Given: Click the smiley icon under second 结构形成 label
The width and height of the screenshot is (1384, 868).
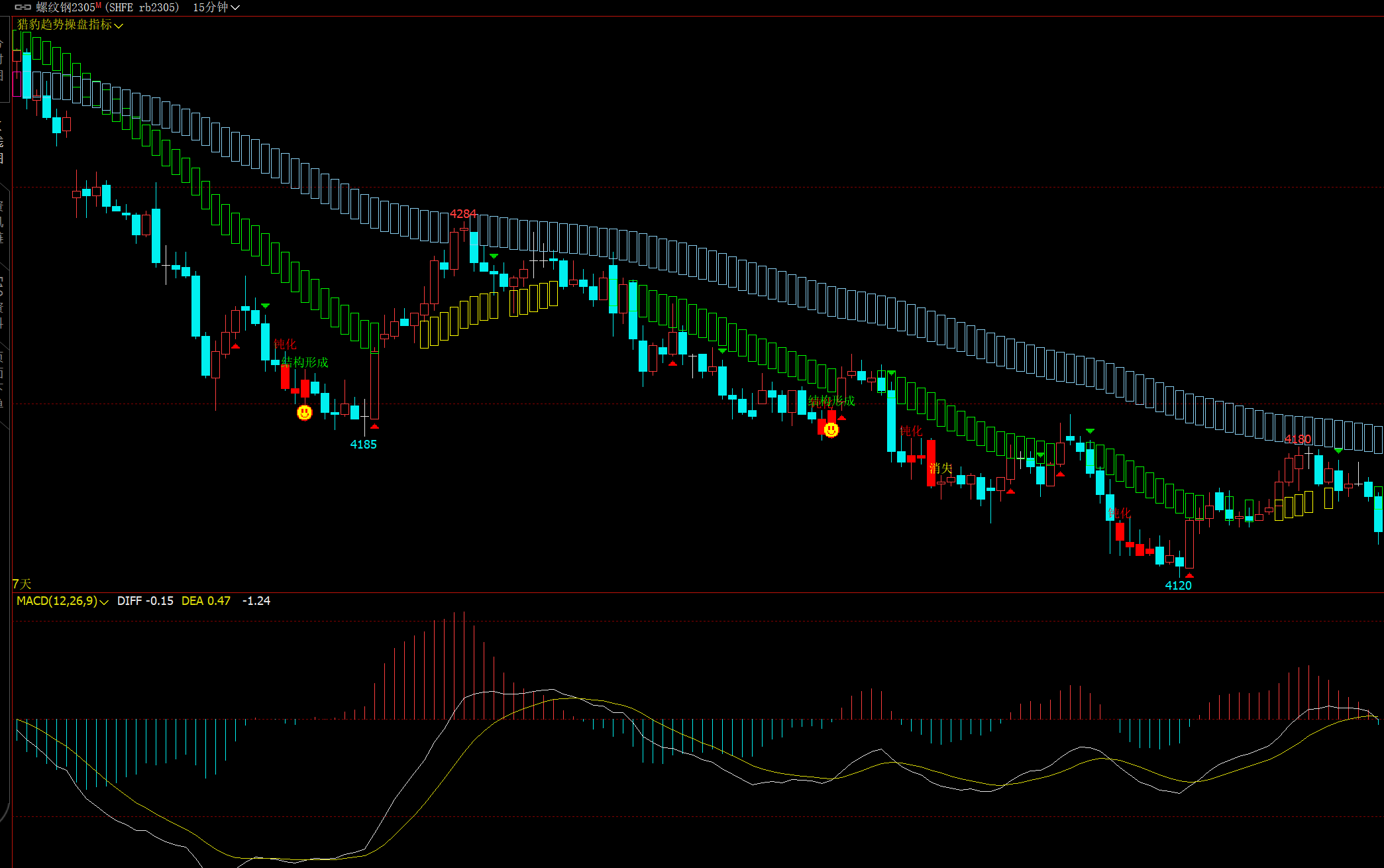Looking at the screenshot, I should (831, 430).
